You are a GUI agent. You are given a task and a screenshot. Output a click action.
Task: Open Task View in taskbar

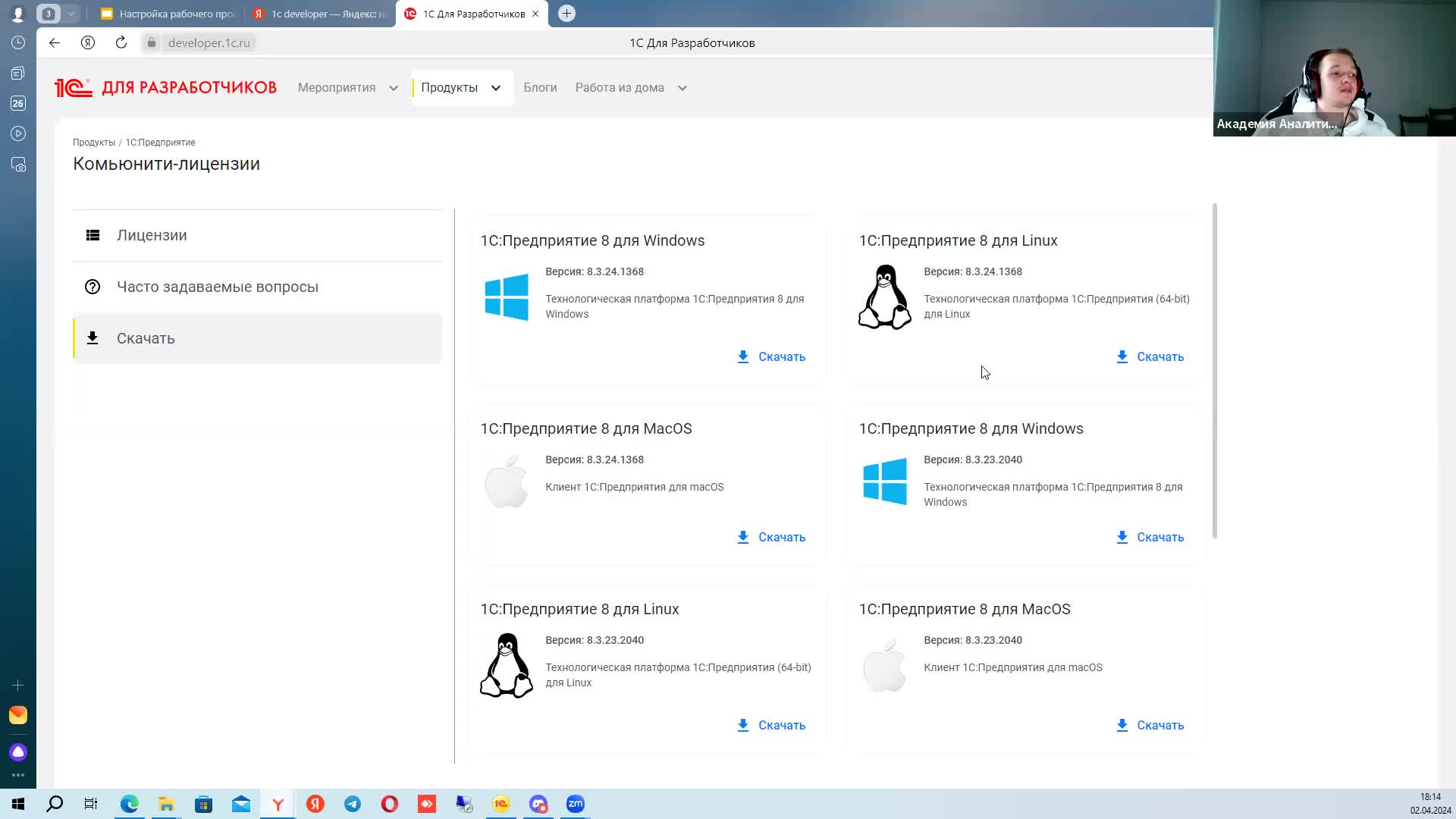tap(91, 804)
